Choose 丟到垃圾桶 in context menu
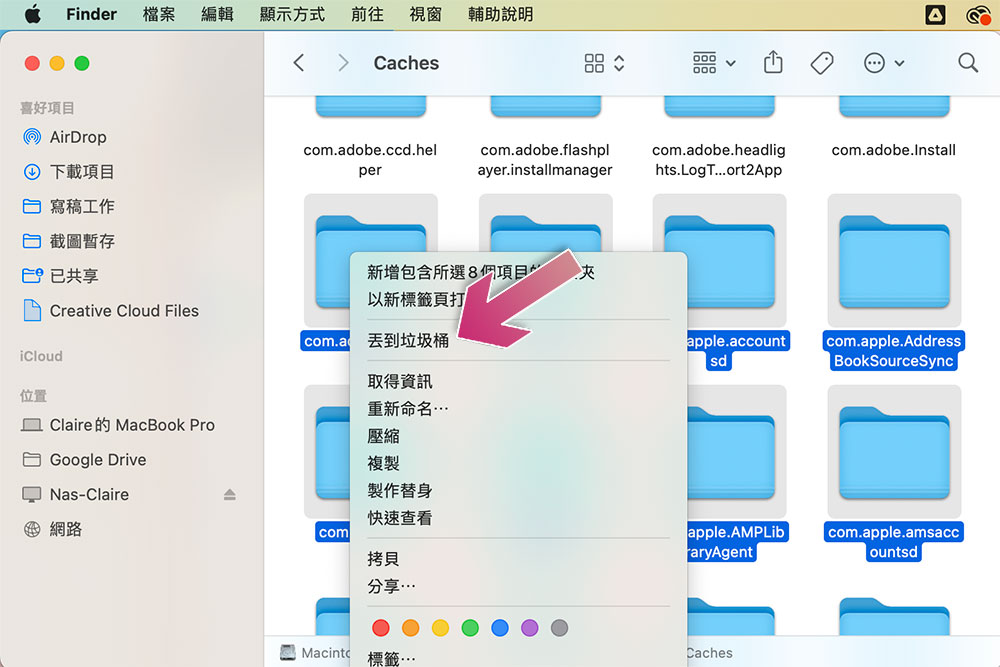Screen dimensions: 1000x667 click(x=408, y=341)
